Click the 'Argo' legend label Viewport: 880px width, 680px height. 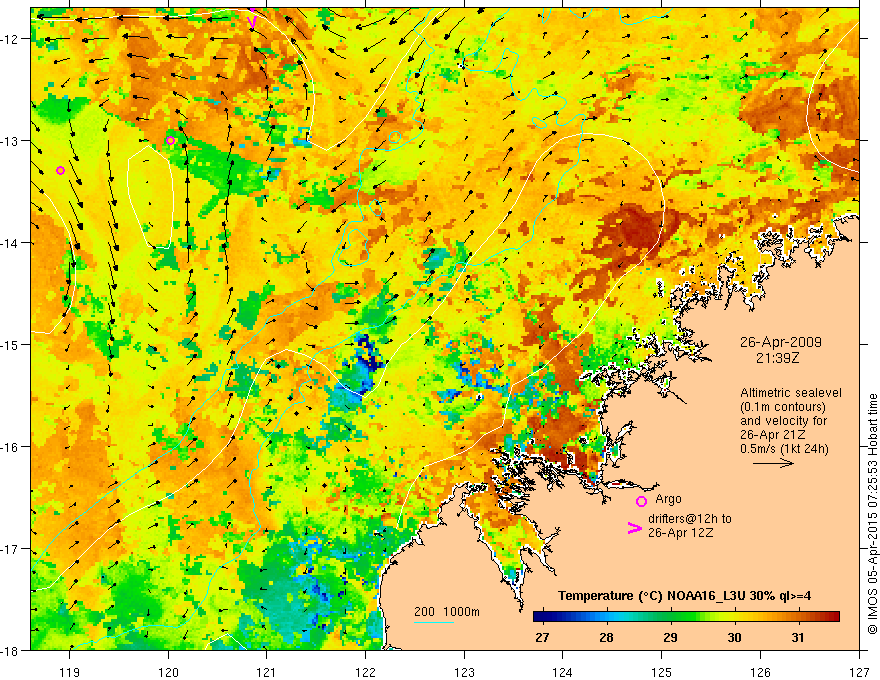668,499
